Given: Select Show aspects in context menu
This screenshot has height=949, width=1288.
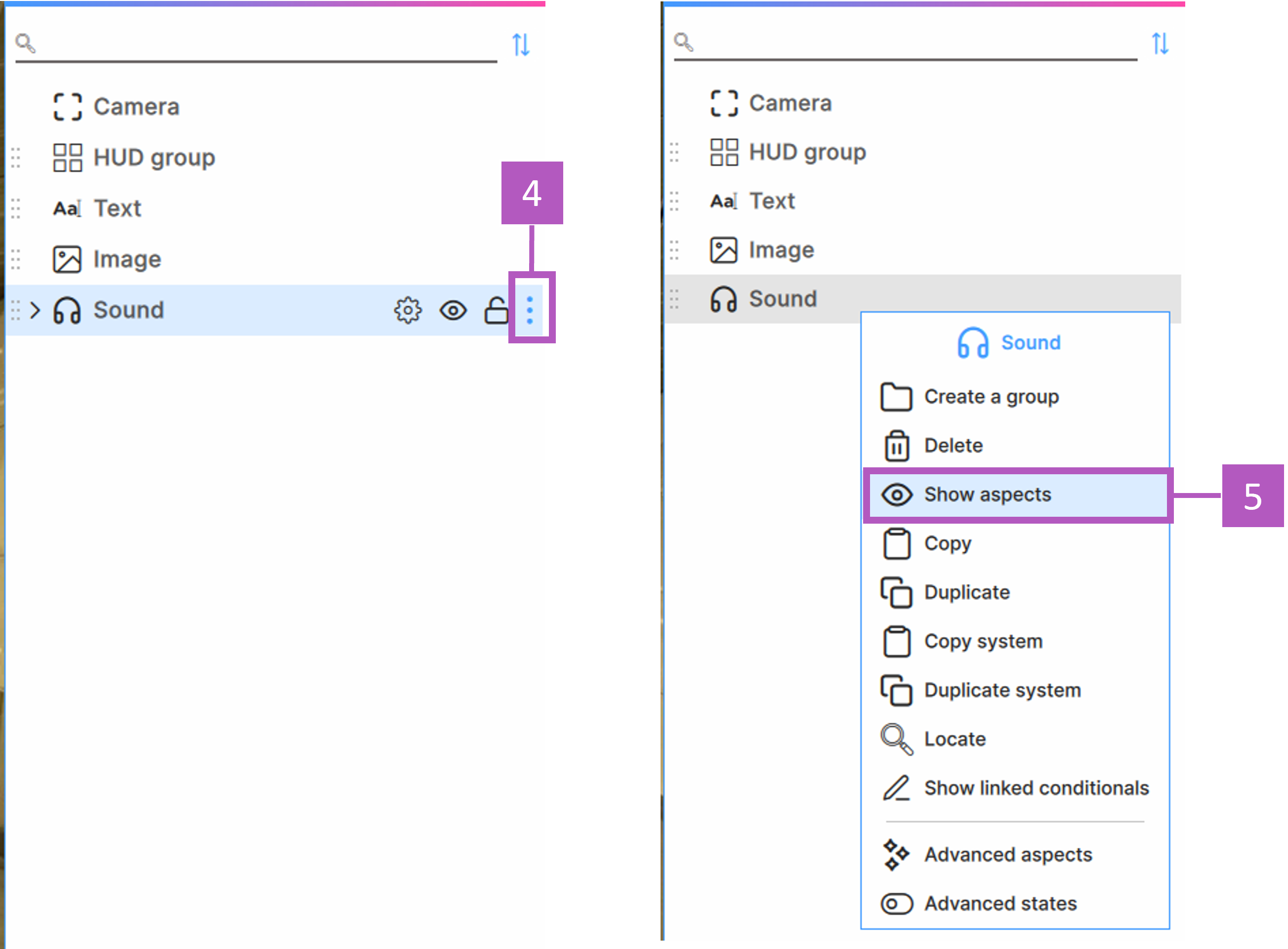Looking at the screenshot, I should coord(987,495).
